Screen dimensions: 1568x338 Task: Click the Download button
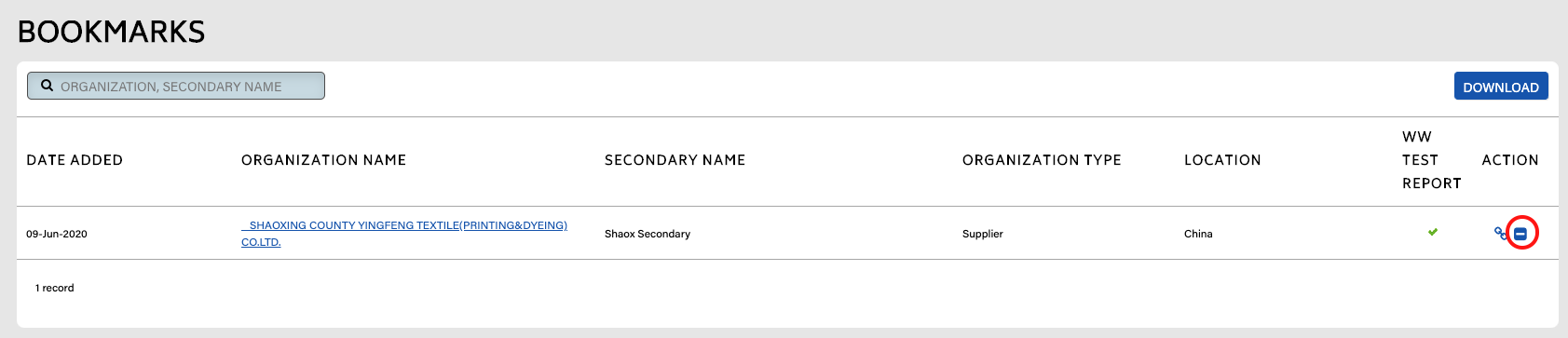coord(1501,86)
